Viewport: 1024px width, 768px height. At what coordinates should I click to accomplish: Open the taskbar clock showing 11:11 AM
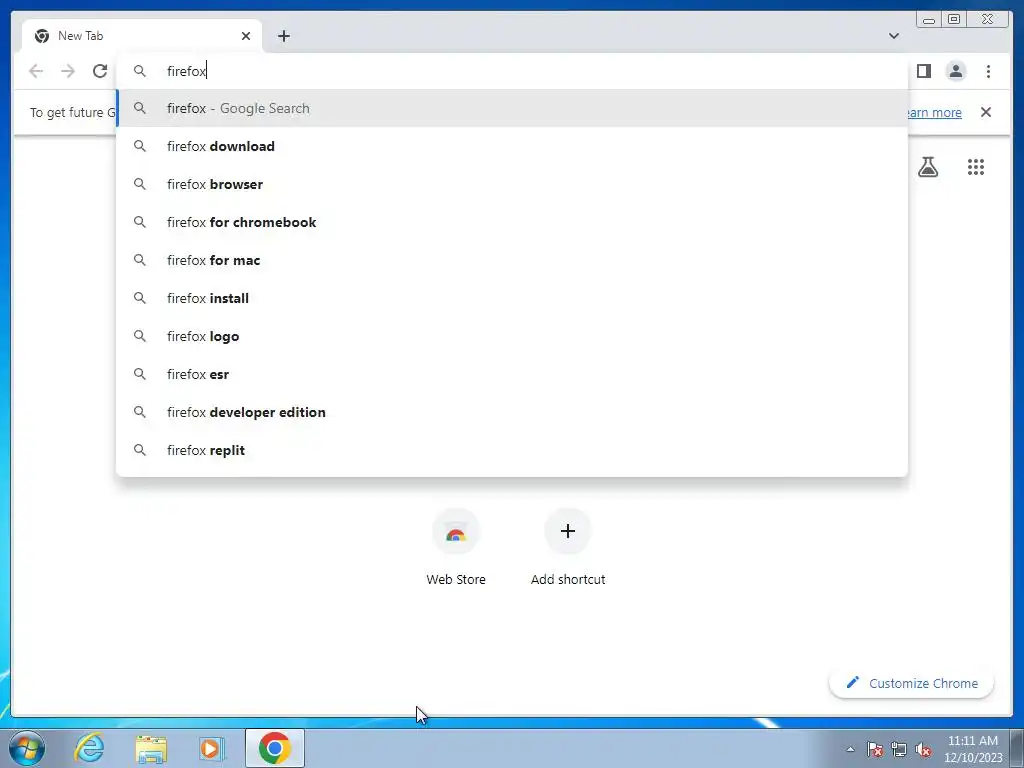(973, 749)
